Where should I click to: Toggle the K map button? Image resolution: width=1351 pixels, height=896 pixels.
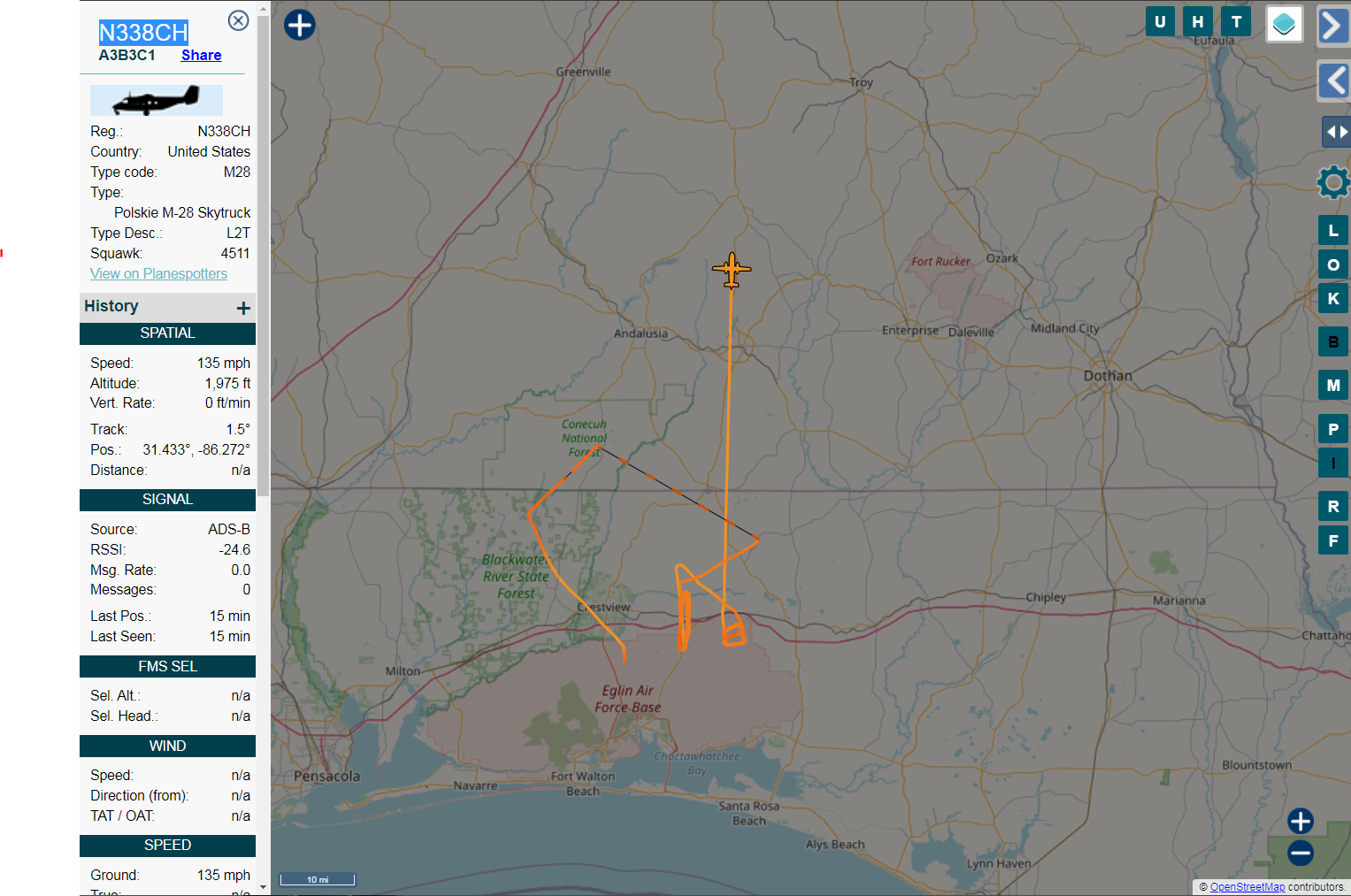pos(1333,298)
